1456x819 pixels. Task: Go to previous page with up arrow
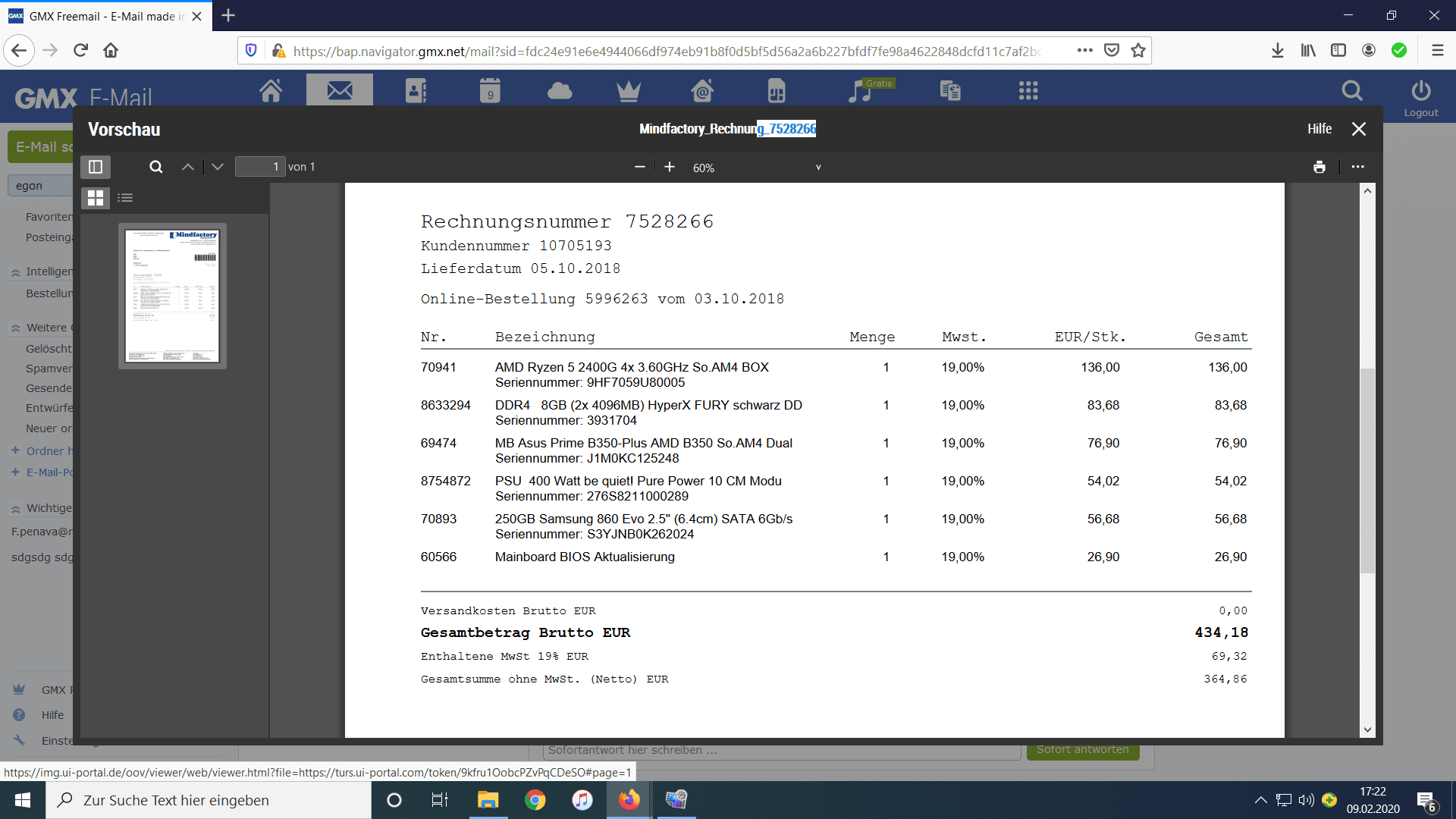click(x=188, y=167)
